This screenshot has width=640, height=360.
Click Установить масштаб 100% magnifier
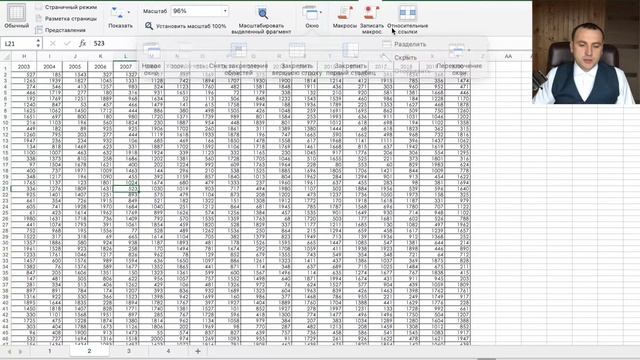click(186, 26)
